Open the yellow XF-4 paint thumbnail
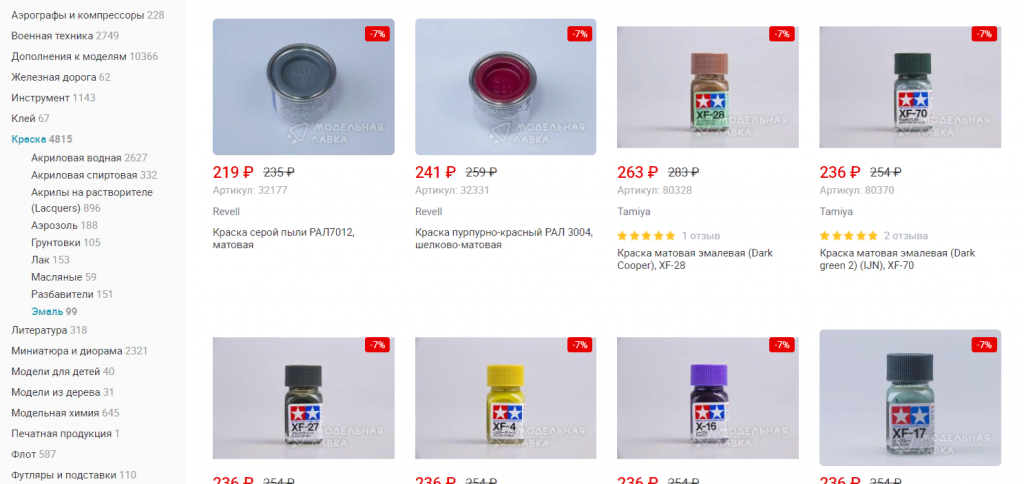 pos(505,398)
